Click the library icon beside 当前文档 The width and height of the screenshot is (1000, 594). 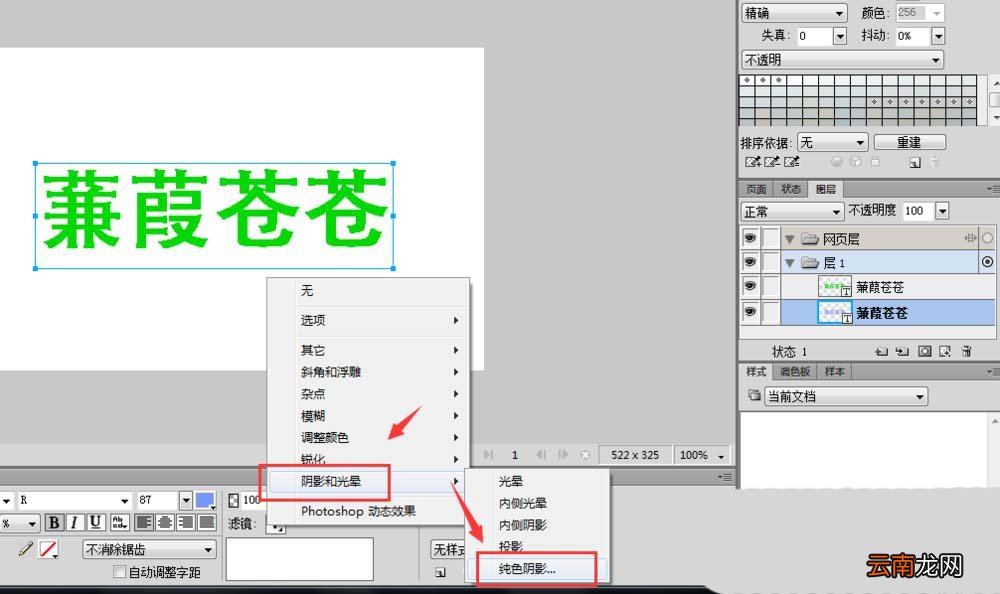[754, 395]
